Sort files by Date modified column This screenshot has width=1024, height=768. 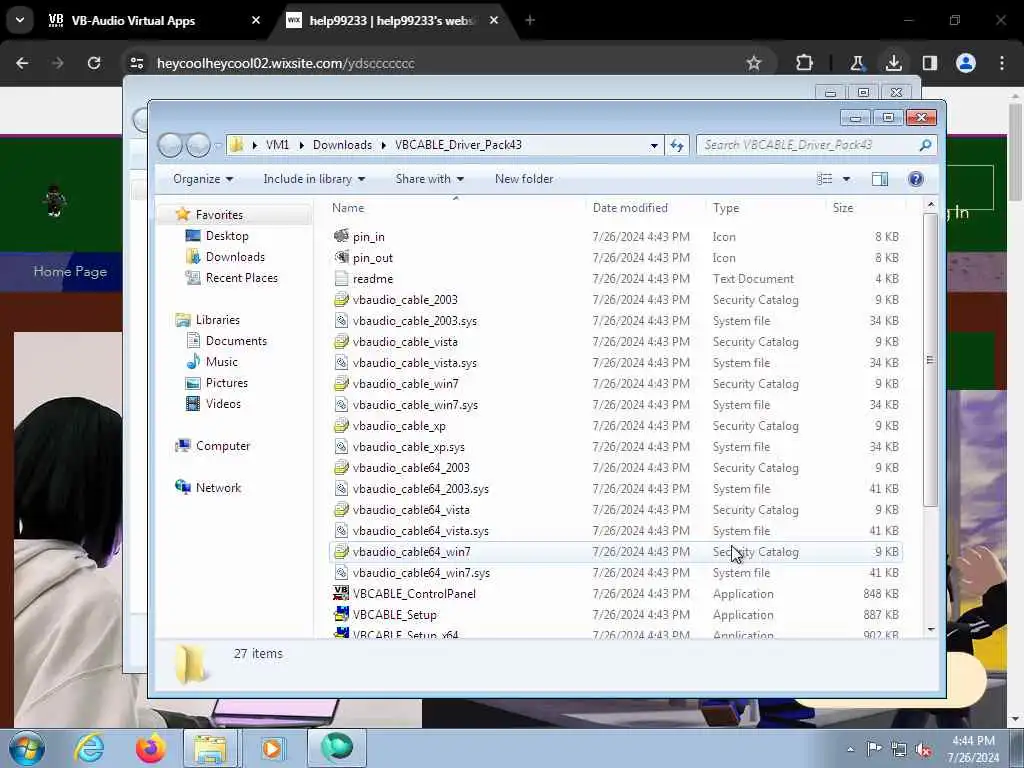tap(630, 208)
